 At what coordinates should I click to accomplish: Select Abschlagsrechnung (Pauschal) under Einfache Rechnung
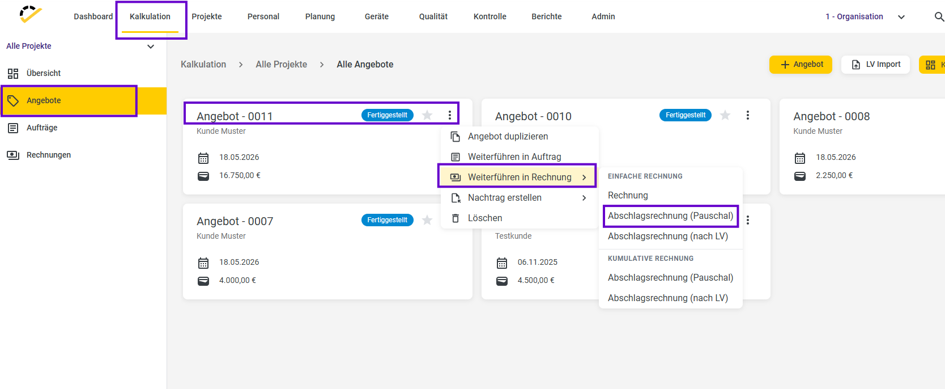(x=671, y=215)
